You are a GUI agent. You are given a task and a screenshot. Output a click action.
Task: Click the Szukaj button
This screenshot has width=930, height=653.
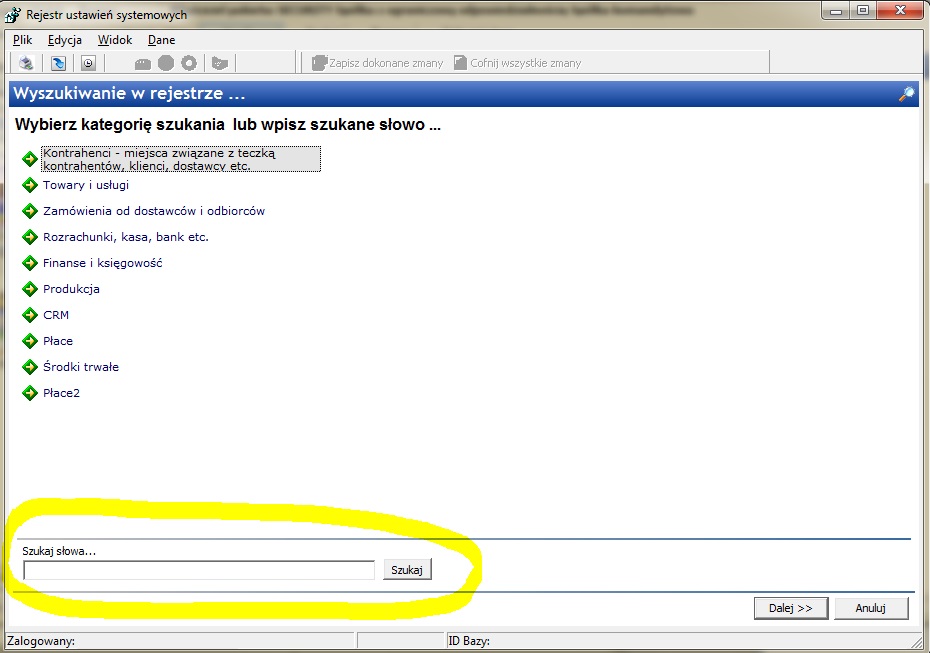(x=407, y=570)
